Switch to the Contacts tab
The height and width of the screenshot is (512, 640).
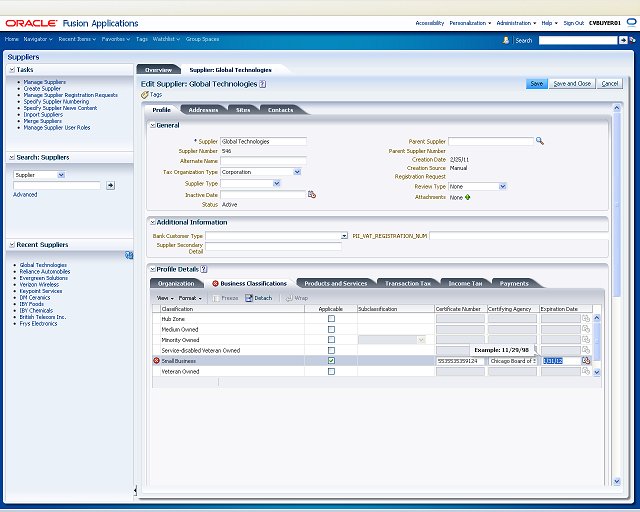280,110
